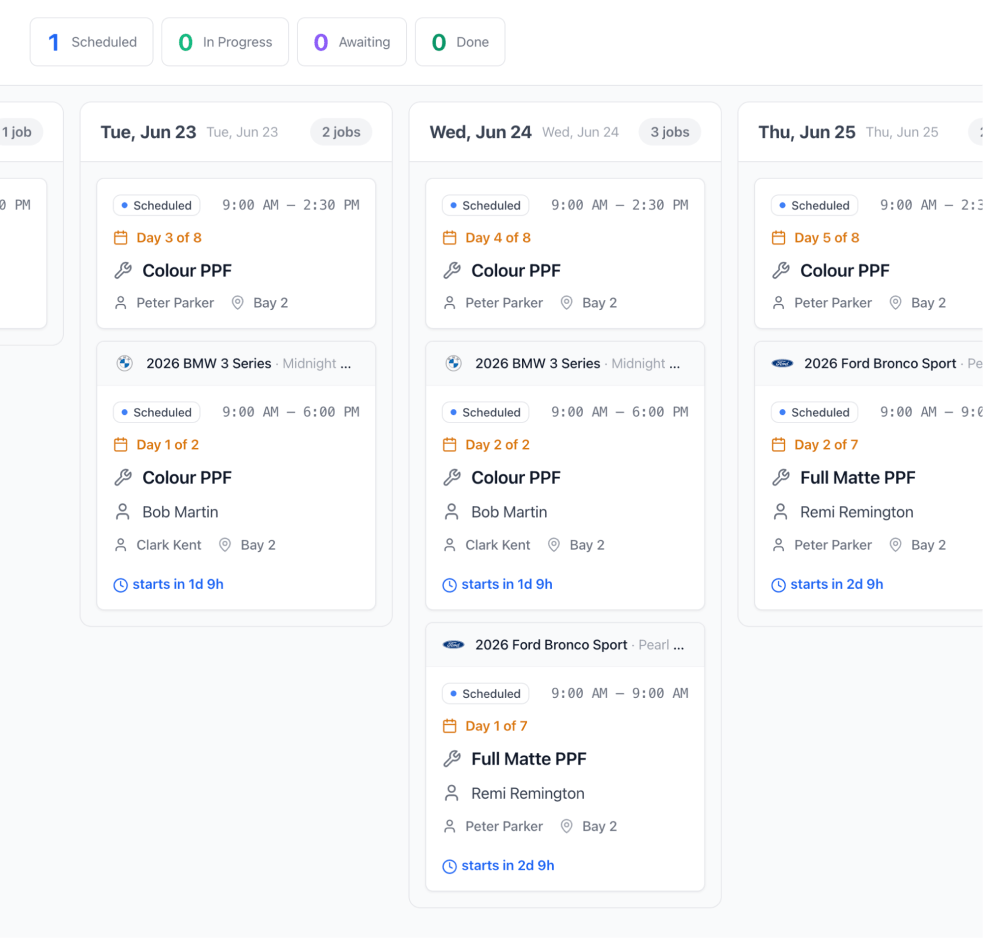Click location pin on Wednesday's Day 1 of 7 card

click(567, 826)
